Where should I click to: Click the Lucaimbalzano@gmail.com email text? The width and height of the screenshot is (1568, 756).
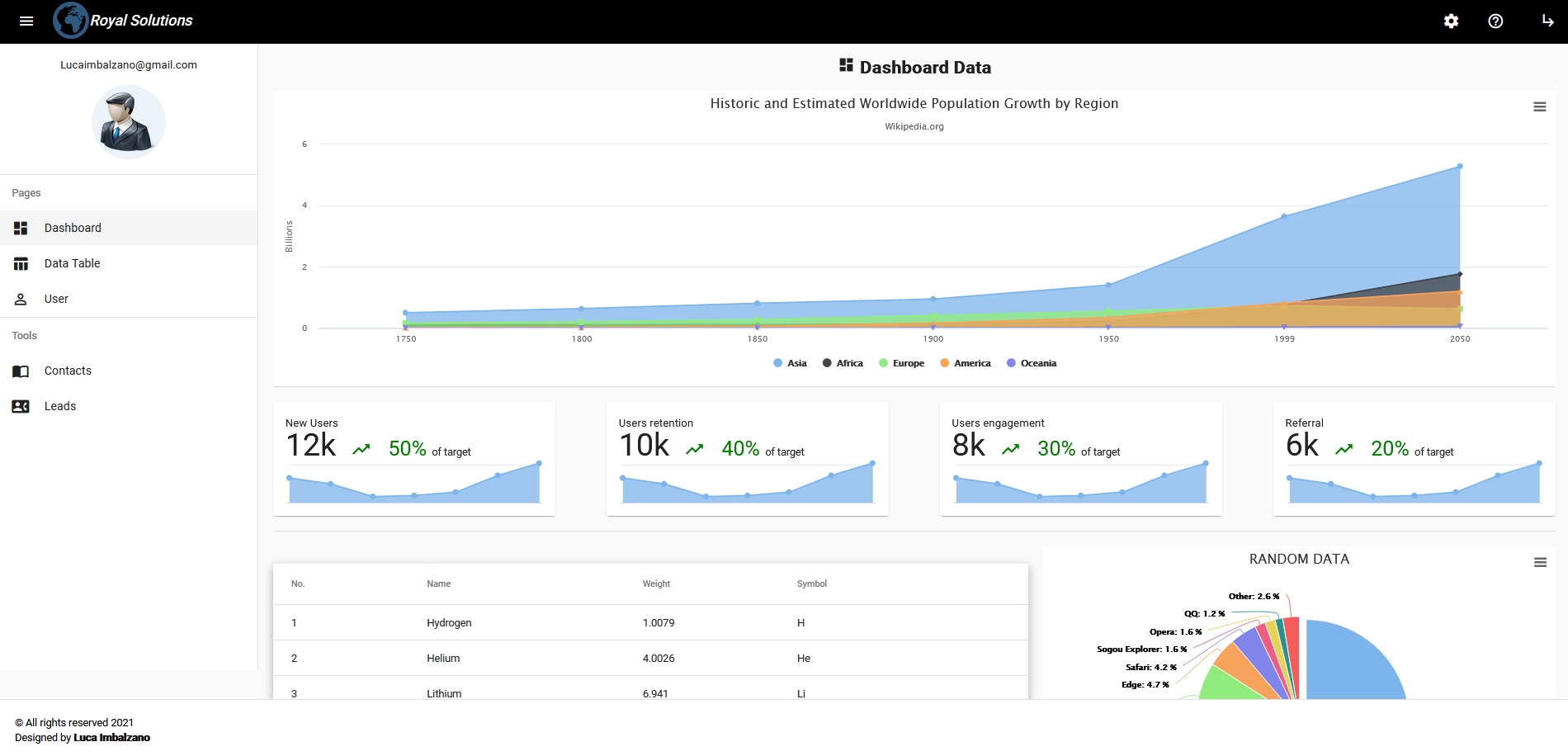129,65
